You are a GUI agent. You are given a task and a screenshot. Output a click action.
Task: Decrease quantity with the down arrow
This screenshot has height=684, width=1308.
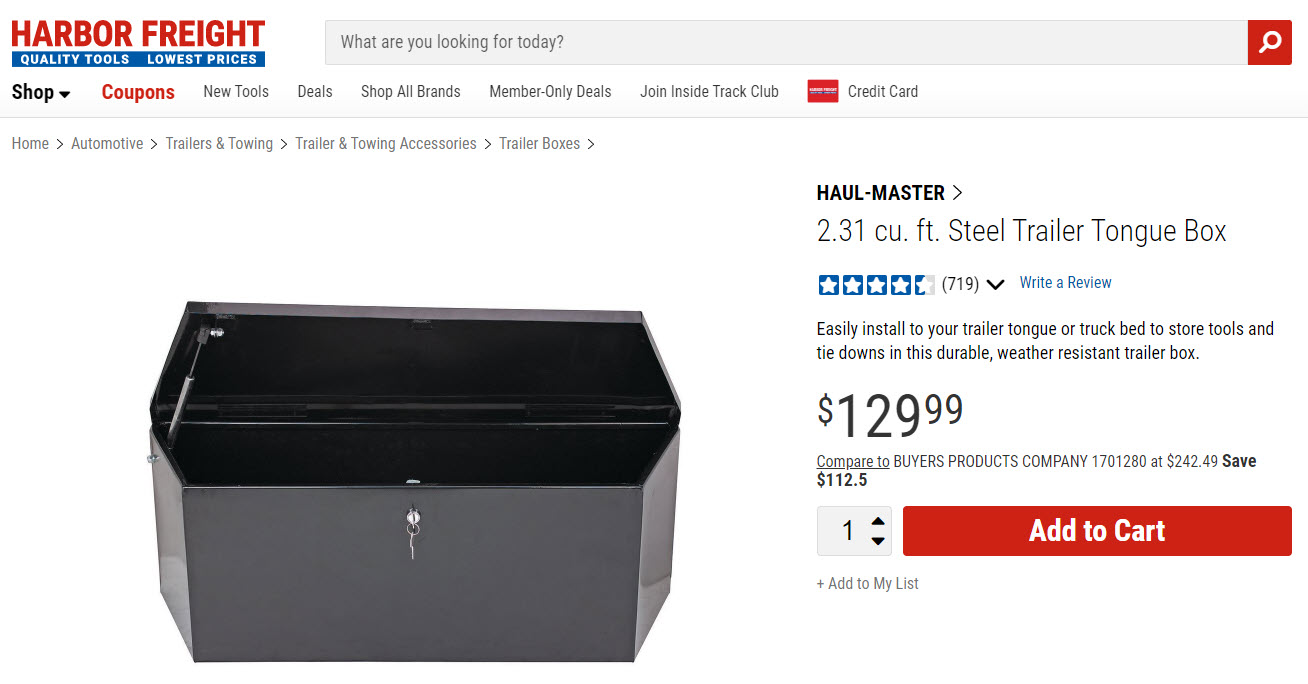point(878,541)
